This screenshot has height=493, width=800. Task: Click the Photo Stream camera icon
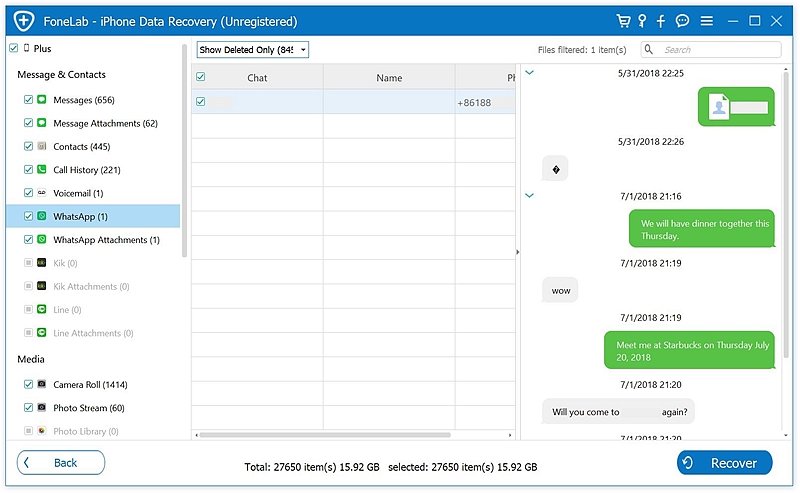tap(42, 408)
